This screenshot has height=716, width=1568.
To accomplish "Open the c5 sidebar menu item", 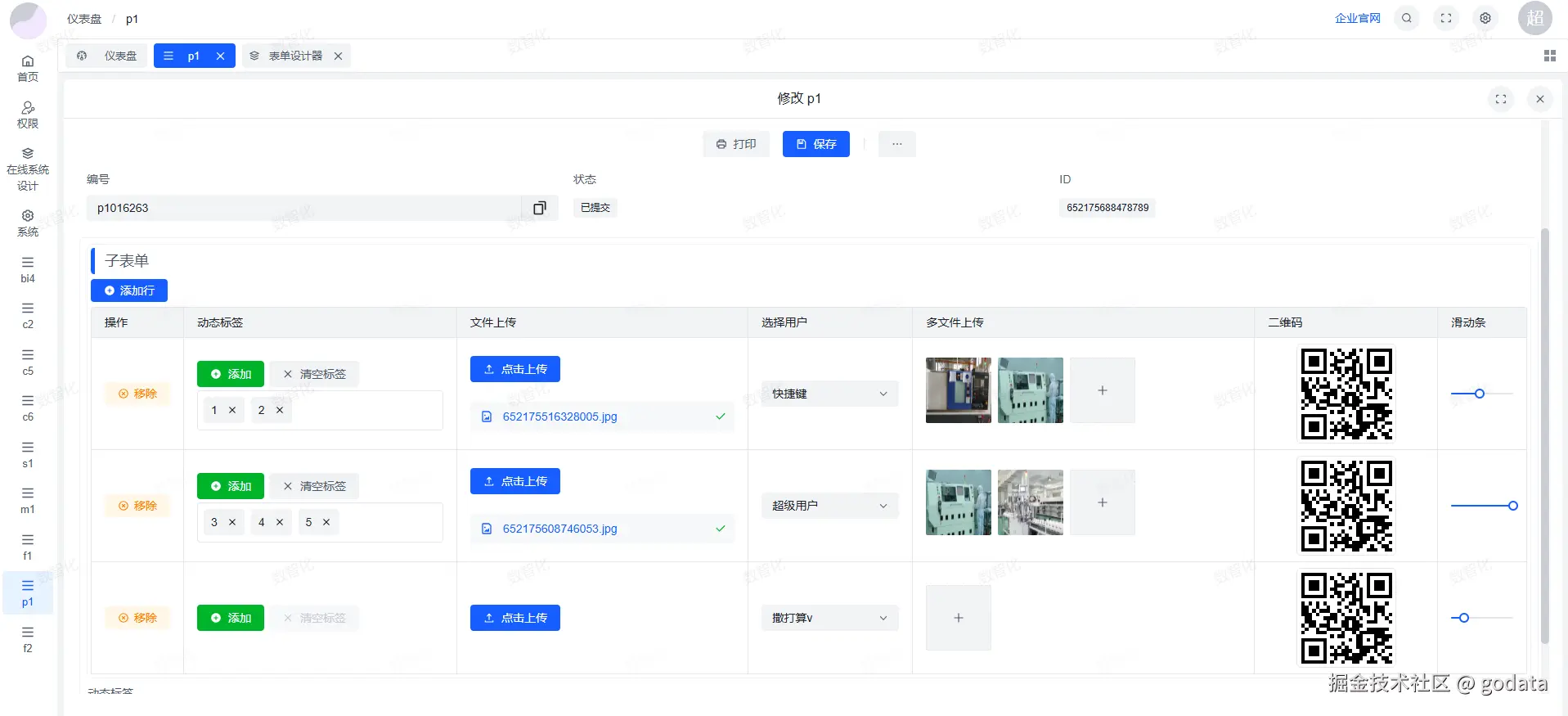I will (28, 363).
